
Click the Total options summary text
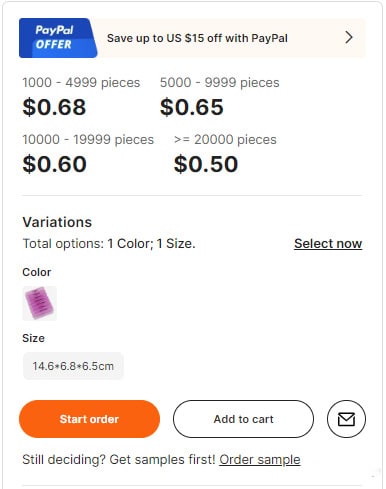tap(109, 244)
